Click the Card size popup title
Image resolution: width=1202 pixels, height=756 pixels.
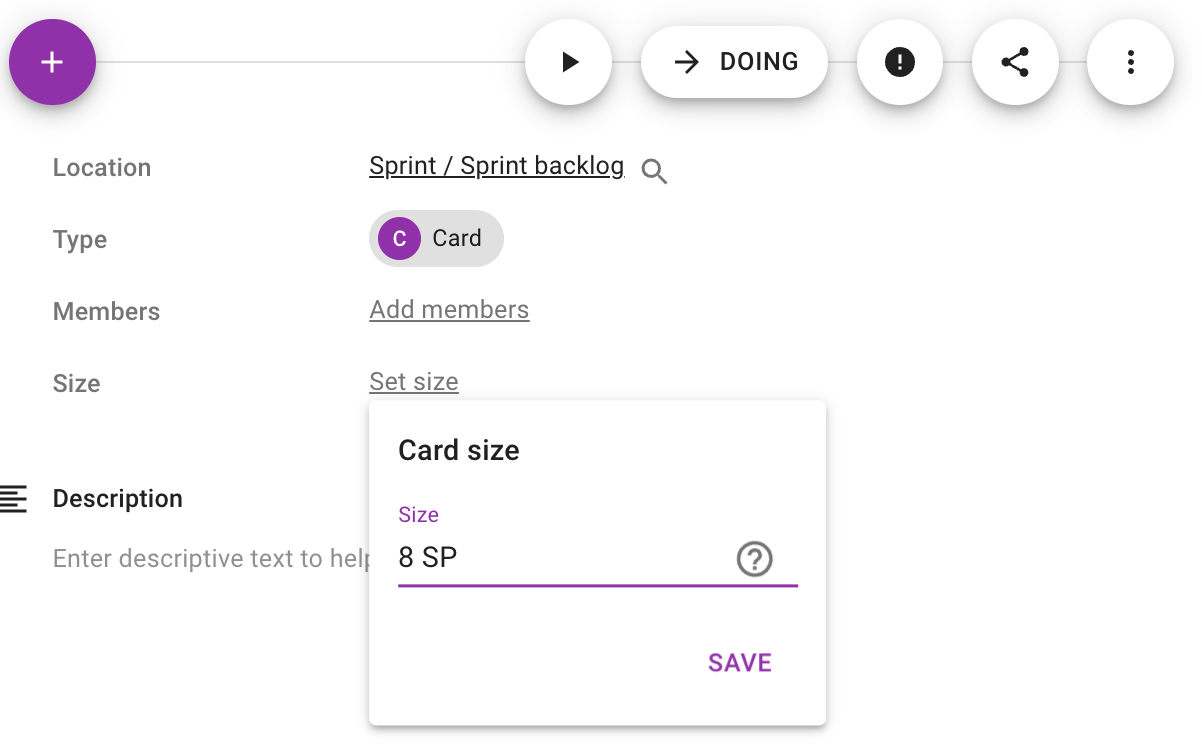pyautogui.click(x=459, y=450)
